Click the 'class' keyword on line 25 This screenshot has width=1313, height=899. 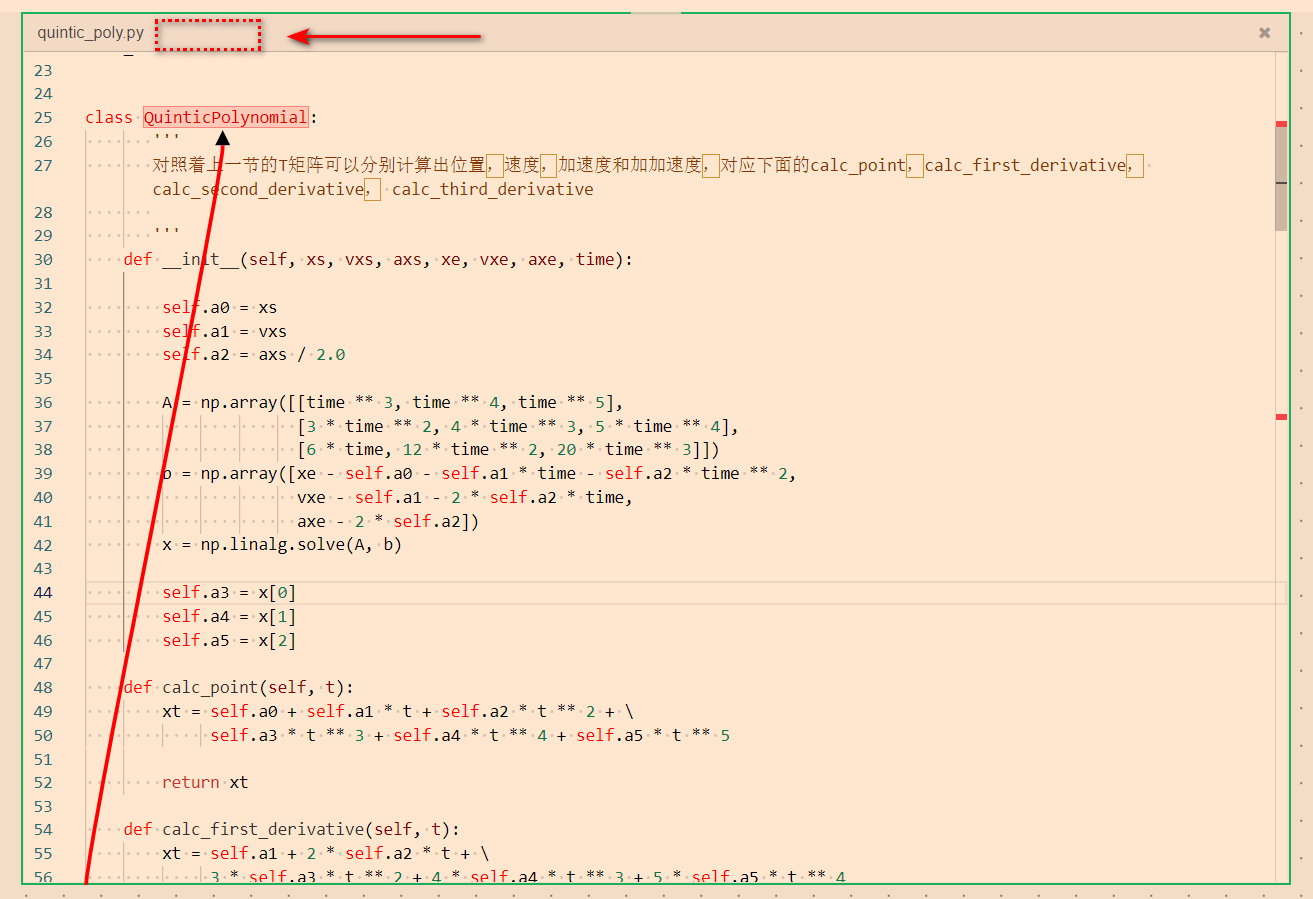coord(108,118)
